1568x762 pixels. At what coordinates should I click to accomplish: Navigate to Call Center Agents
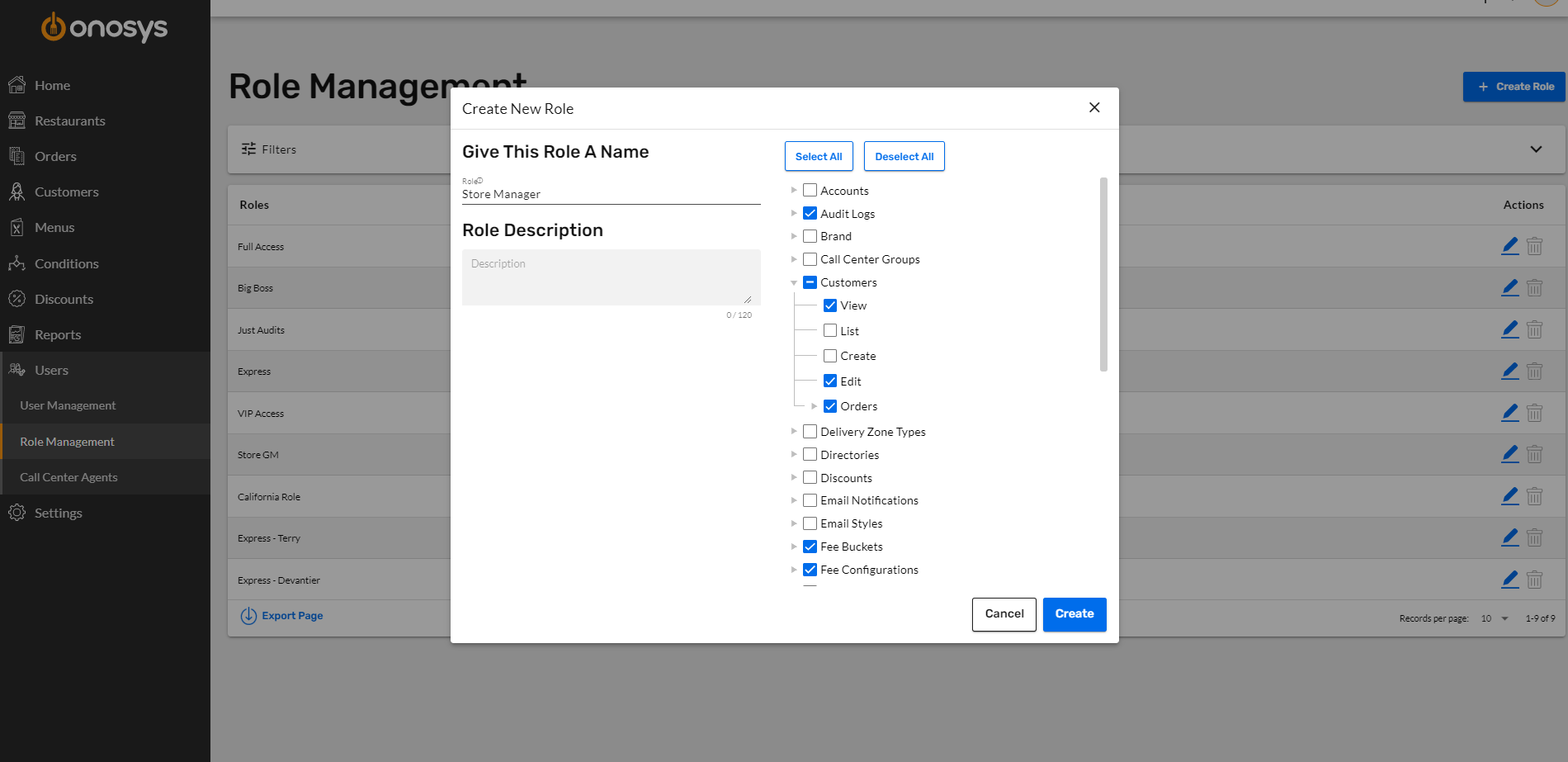[x=69, y=476]
